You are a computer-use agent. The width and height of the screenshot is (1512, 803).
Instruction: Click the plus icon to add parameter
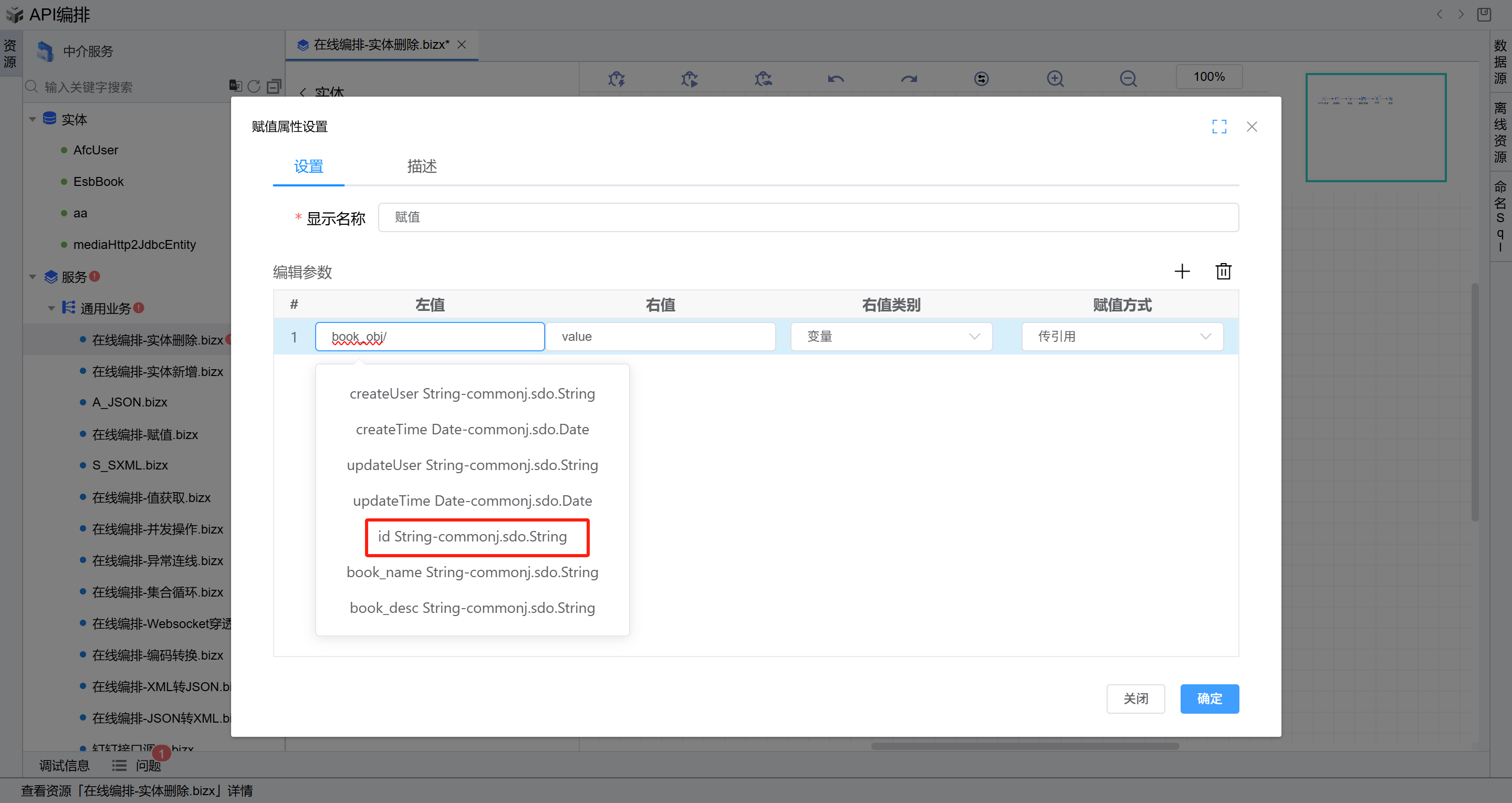tap(1182, 271)
